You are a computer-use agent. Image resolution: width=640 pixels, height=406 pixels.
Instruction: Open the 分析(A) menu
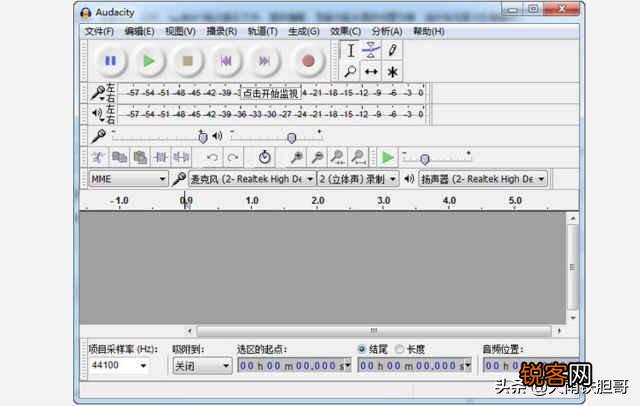click(x=387, y=31)
